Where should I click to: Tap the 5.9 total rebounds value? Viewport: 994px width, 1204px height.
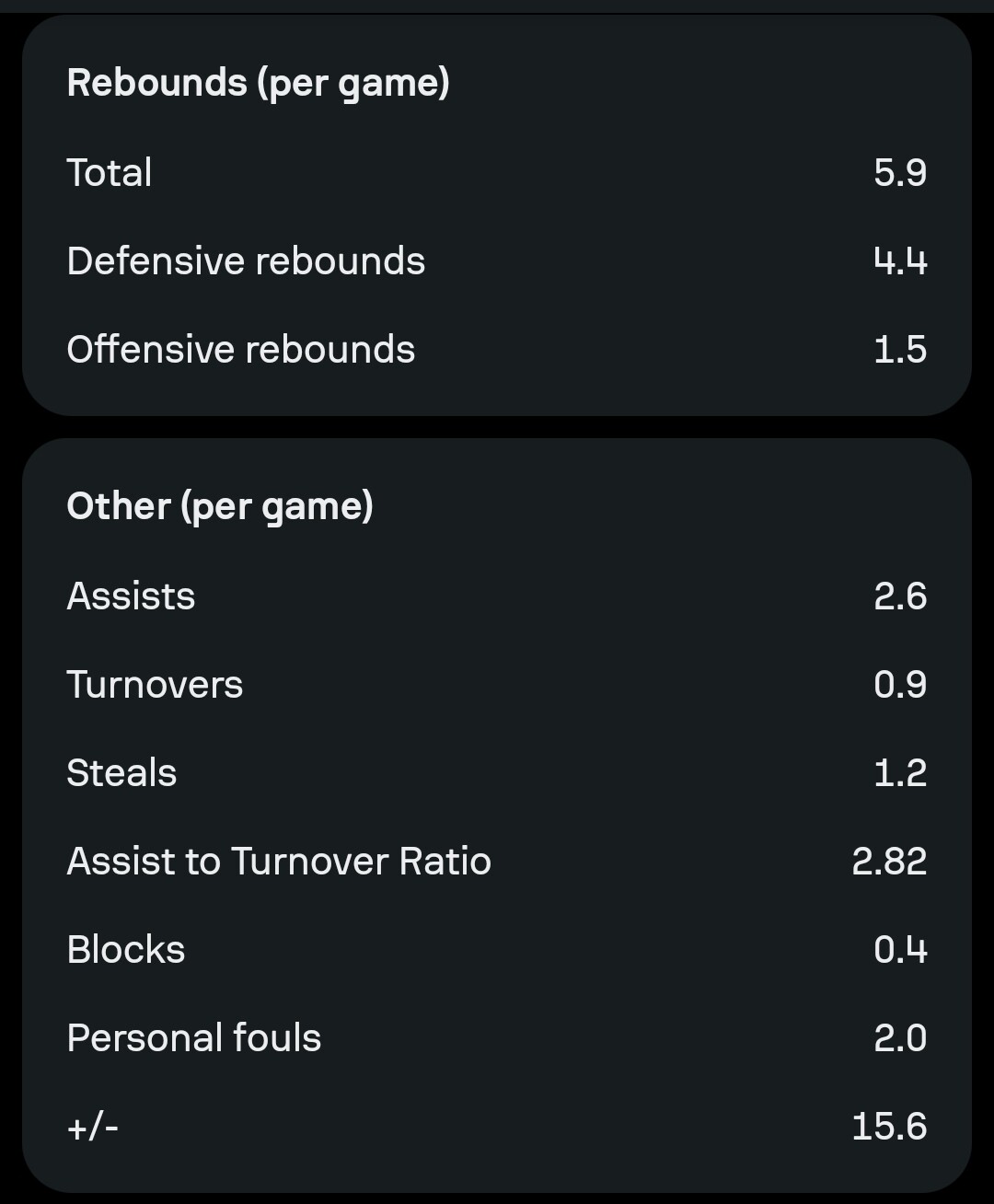point(899,172)
